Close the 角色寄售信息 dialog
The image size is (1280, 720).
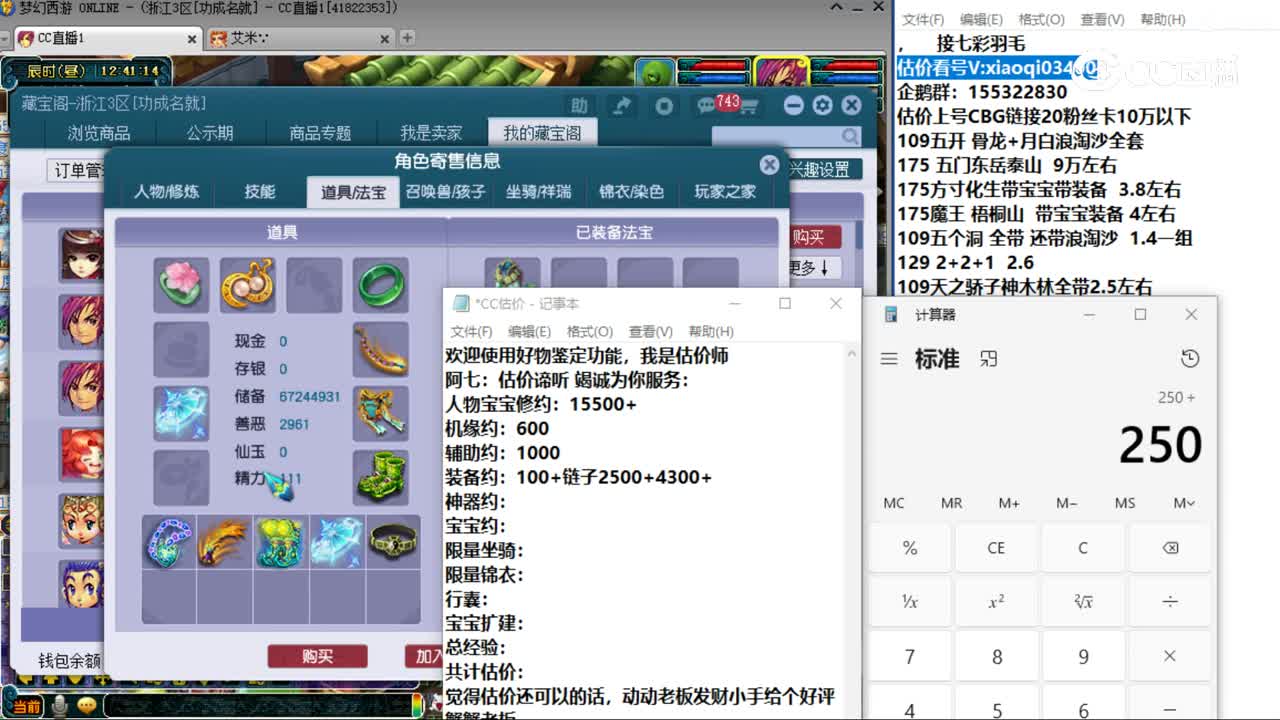pyautogui.click(x=769, y=165)
